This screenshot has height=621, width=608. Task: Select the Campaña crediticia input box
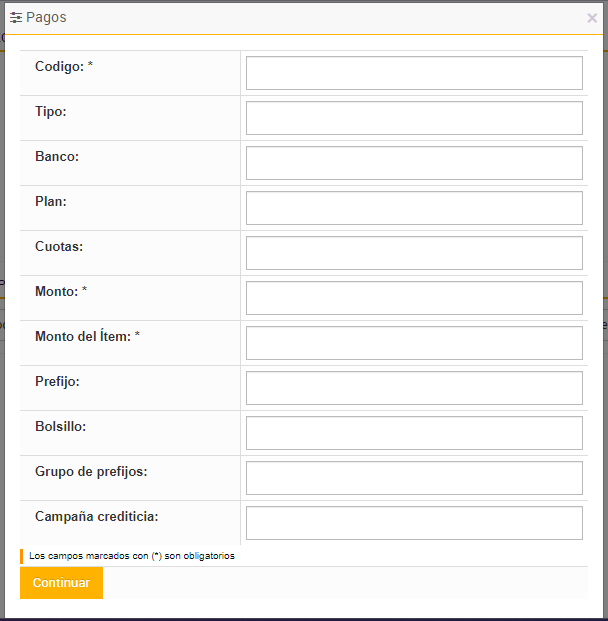click(414, 523)
